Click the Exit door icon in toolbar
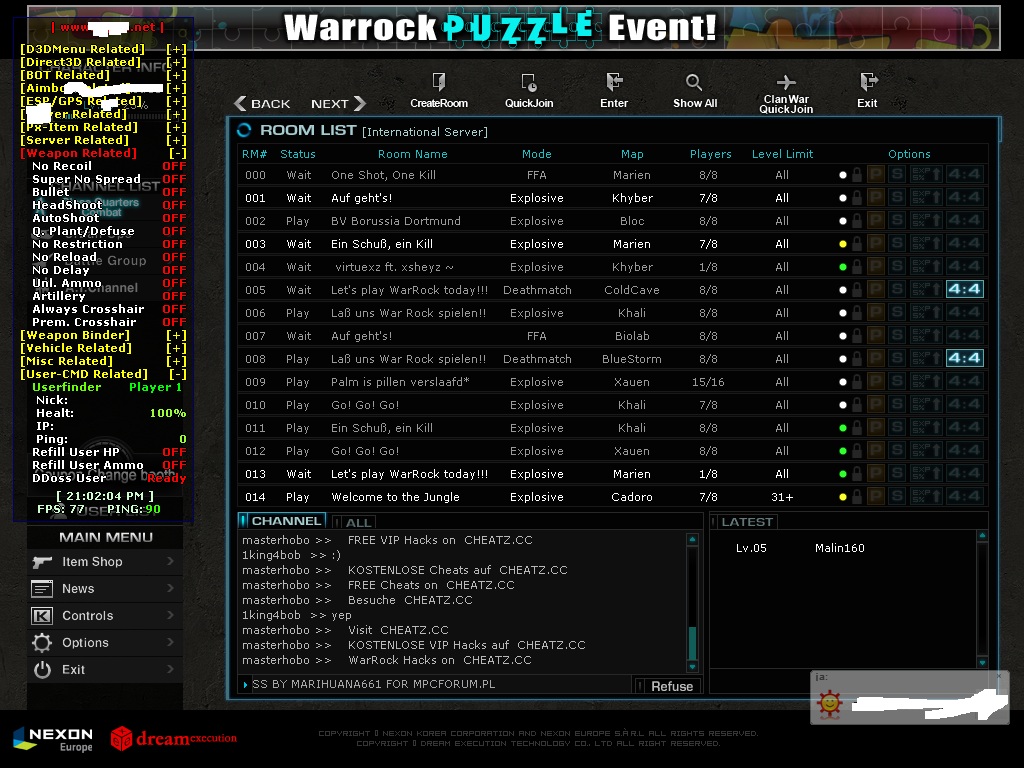The width and height of the screenshot is (1024, 768). point(869,82)
